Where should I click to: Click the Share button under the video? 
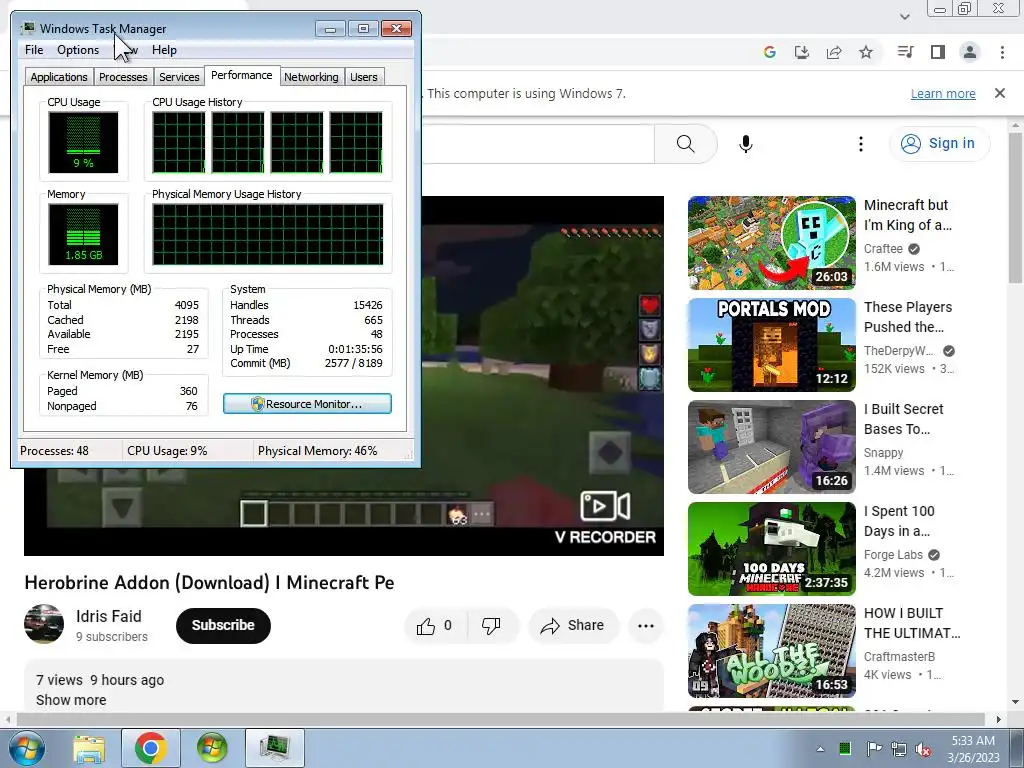[573, 626]
